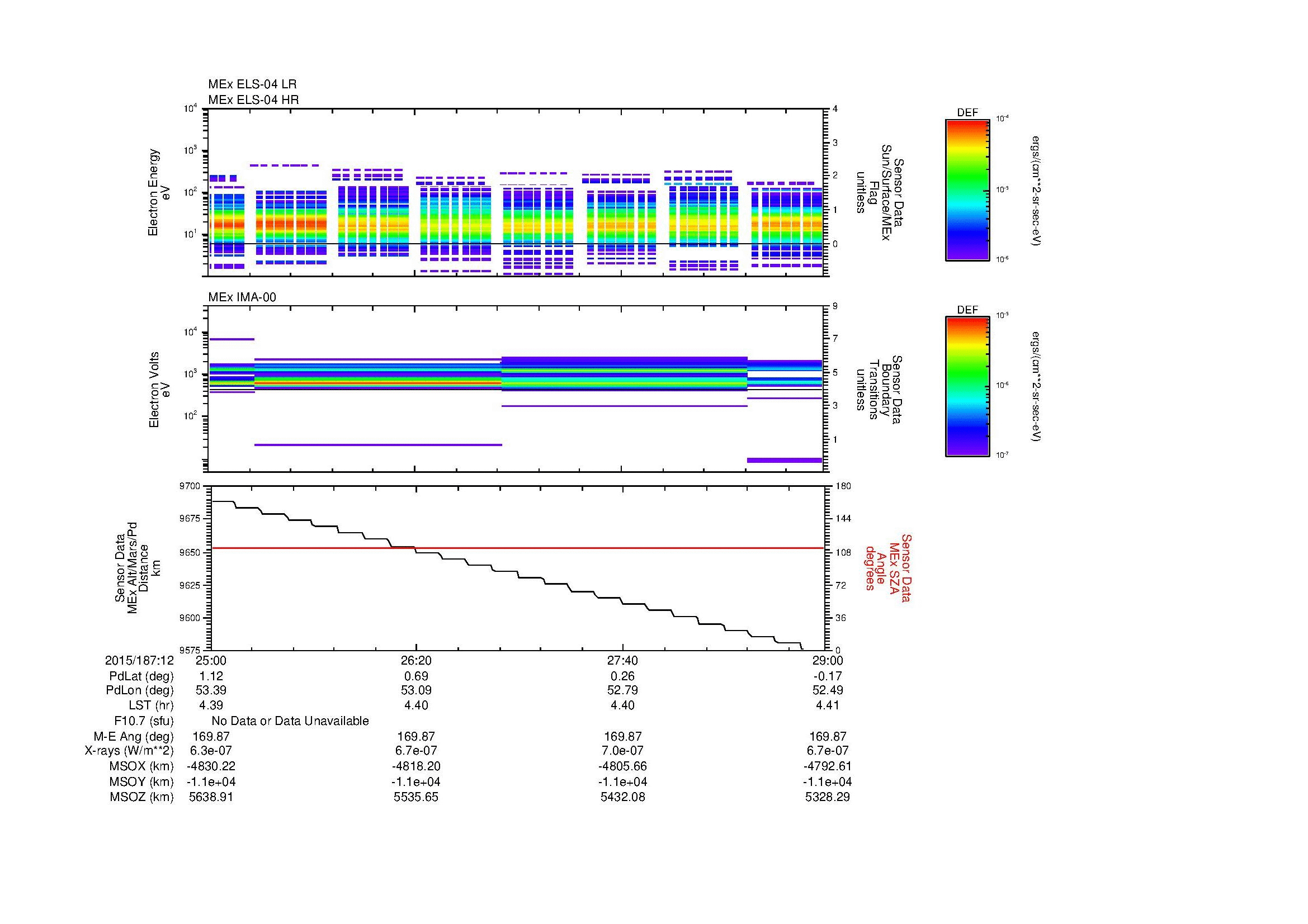Image resolution: width=1308 pixels, height=924 pixels.
Task: Click the PdLat (deg) row label
Action: 142,676
